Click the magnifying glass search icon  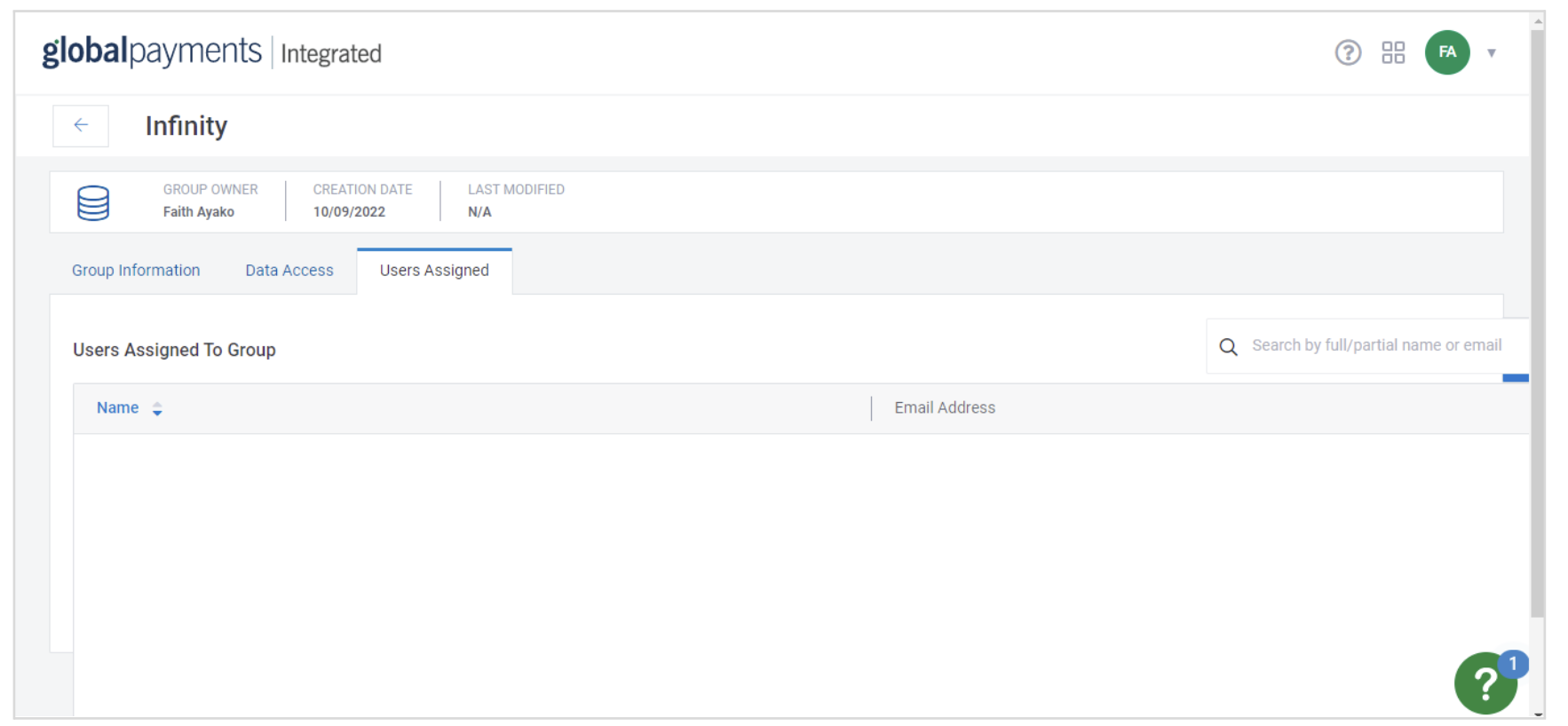pyautogui.click(x=1228, y=347)
